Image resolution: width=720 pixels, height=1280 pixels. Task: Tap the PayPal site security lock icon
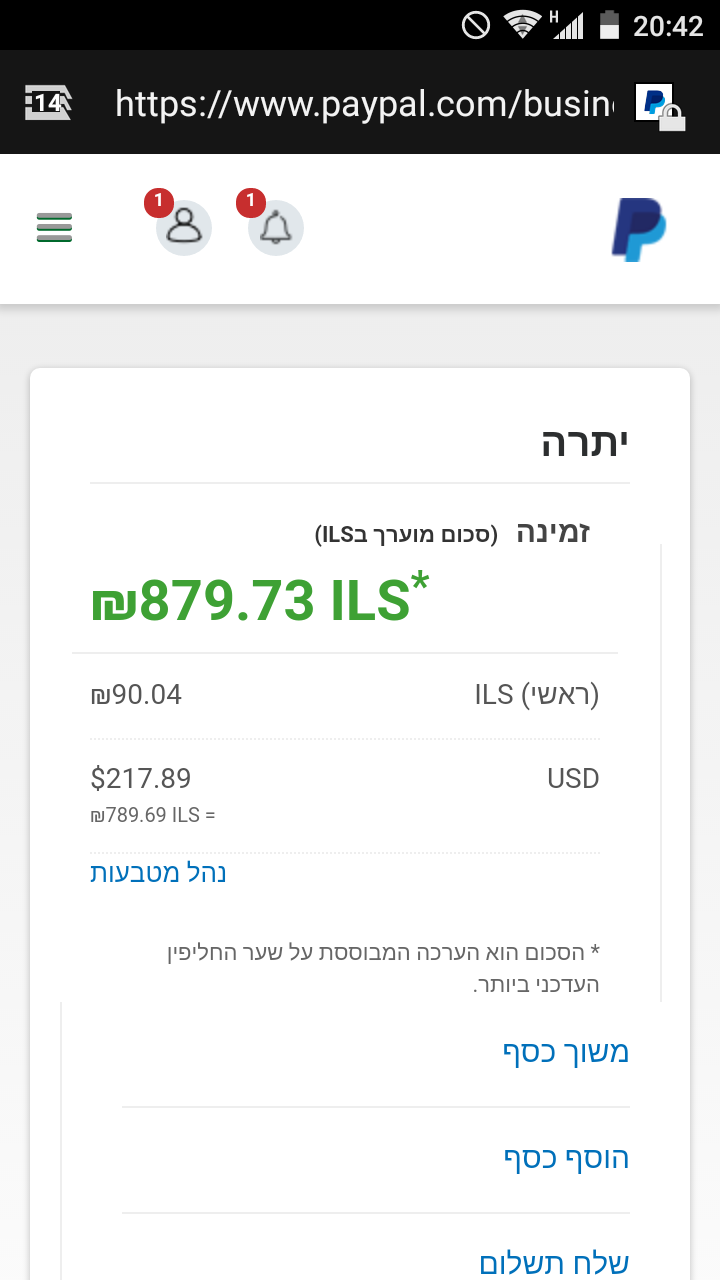click(660, 105)
